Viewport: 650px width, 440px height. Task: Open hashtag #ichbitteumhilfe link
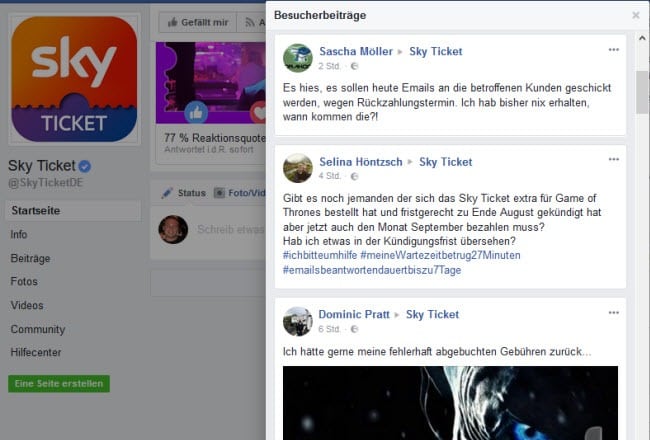pyautogui.click(x=320, y=255)
